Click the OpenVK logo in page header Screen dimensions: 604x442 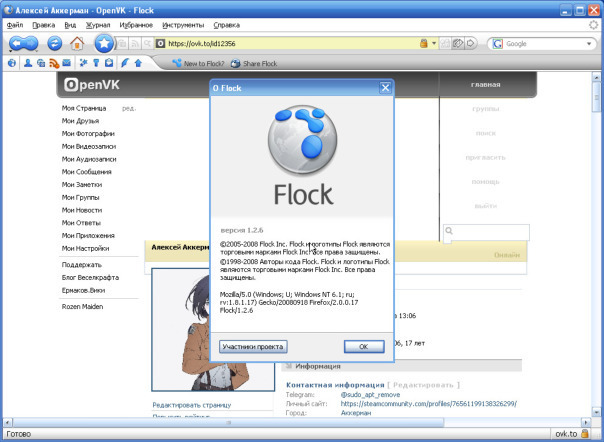(92, 84)
